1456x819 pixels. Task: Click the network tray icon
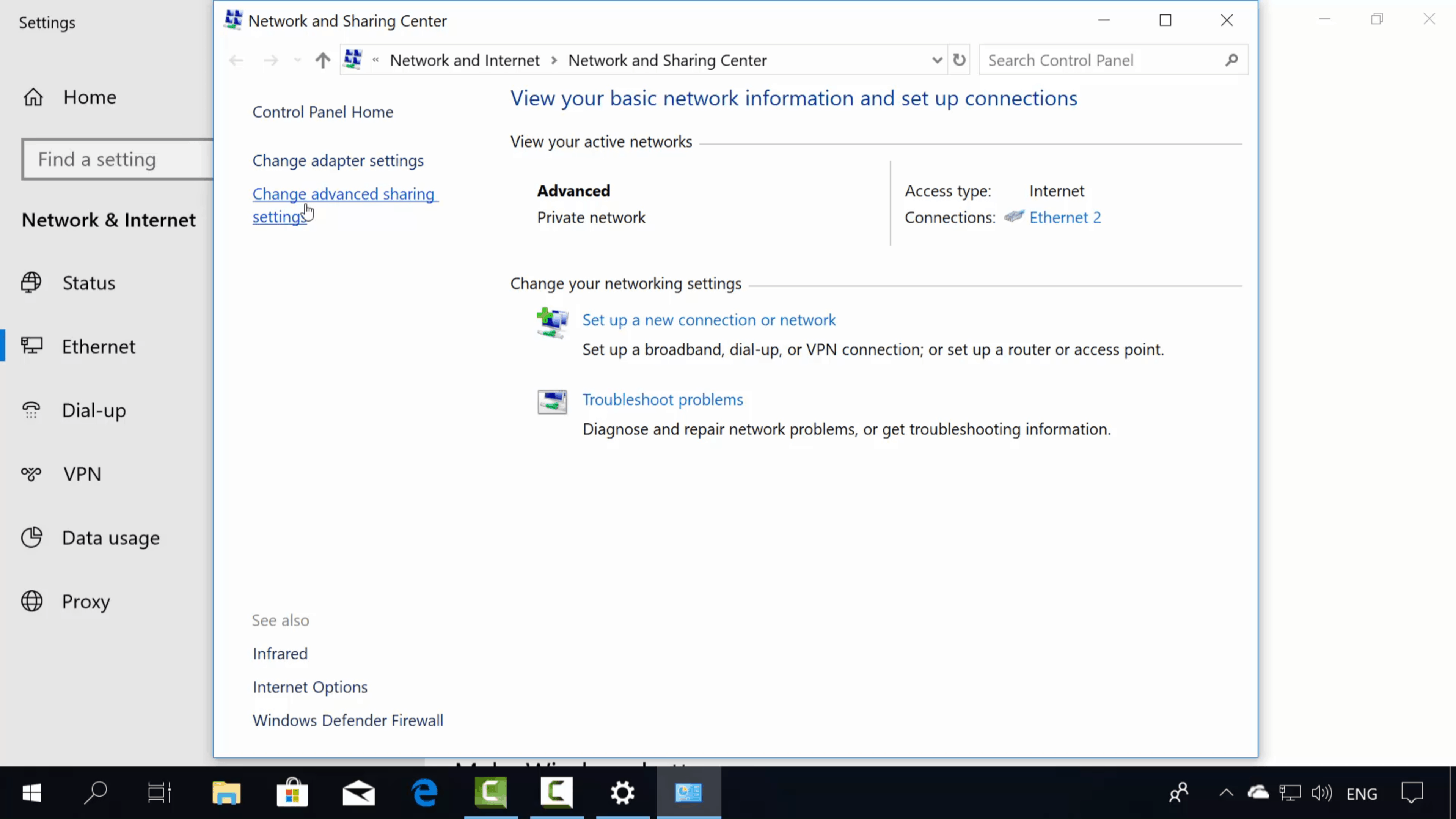tap(1290, 793)
